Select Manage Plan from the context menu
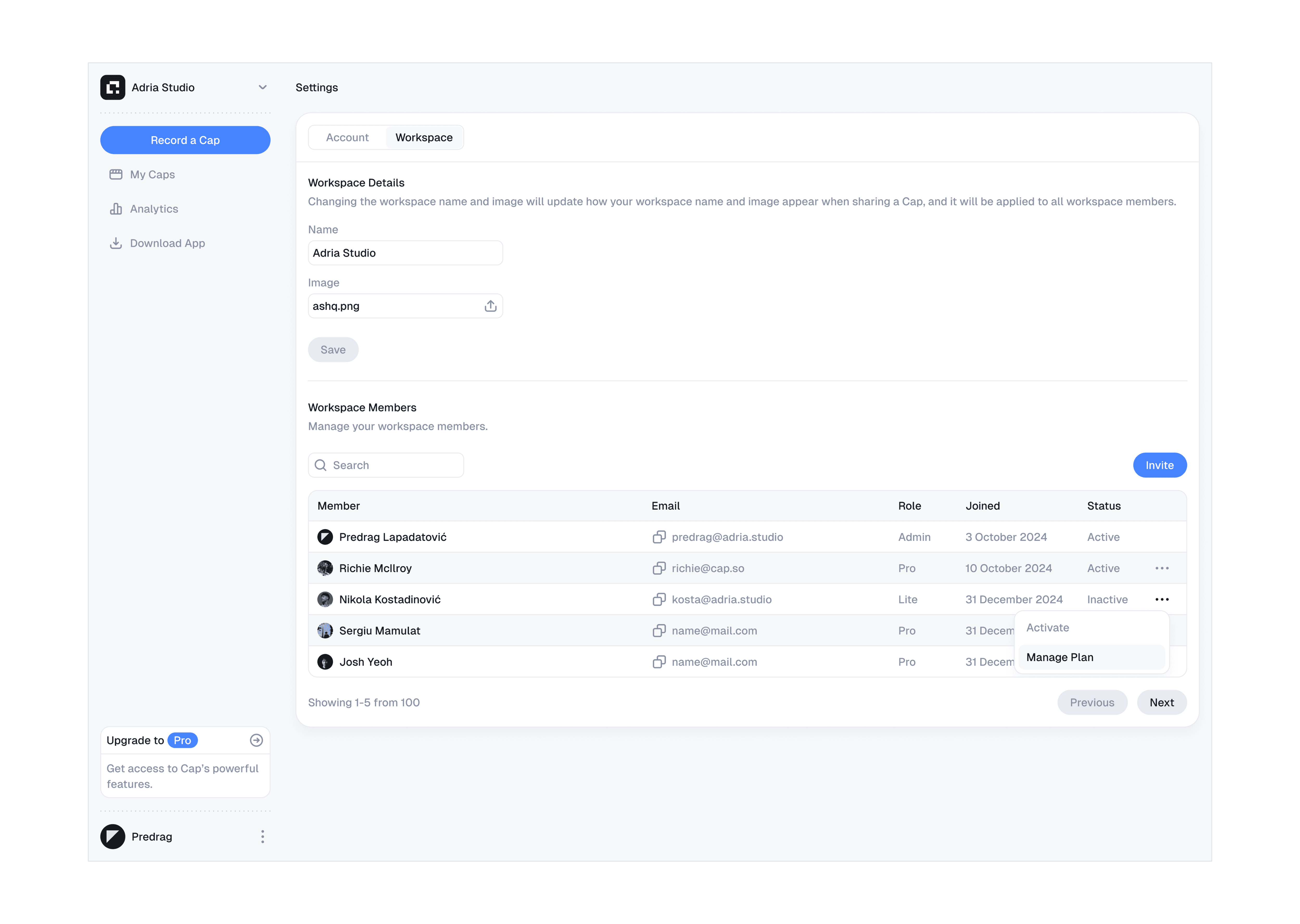The image size is (1300, 924). tap(1059, 657)
